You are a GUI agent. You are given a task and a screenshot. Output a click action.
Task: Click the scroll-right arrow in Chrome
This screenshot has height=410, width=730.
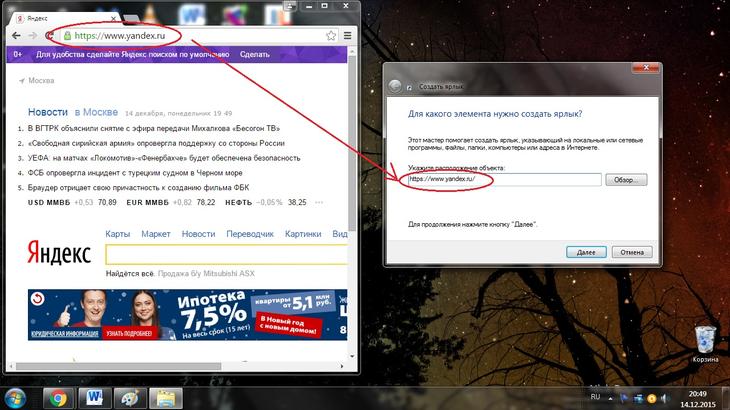point(342,366)
